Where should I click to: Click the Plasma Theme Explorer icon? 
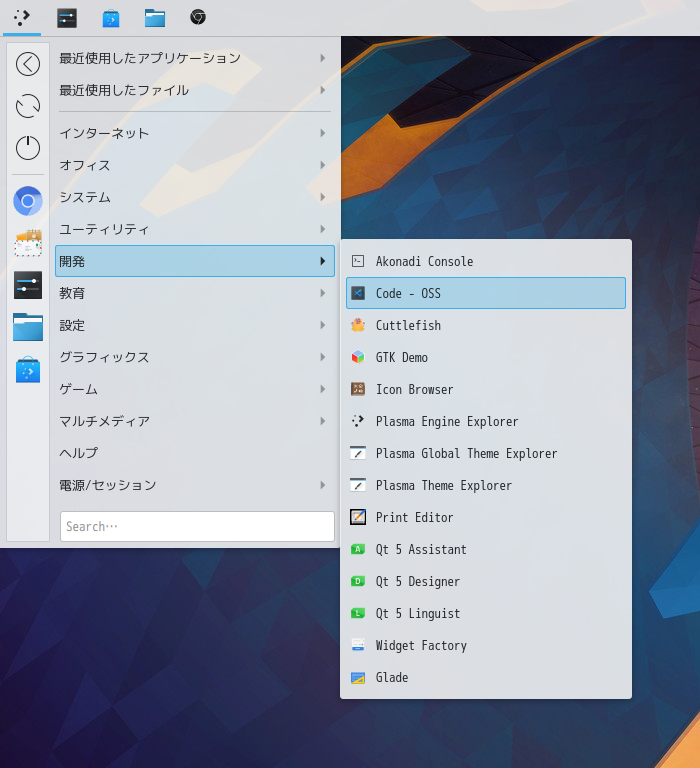coord(358,485)
